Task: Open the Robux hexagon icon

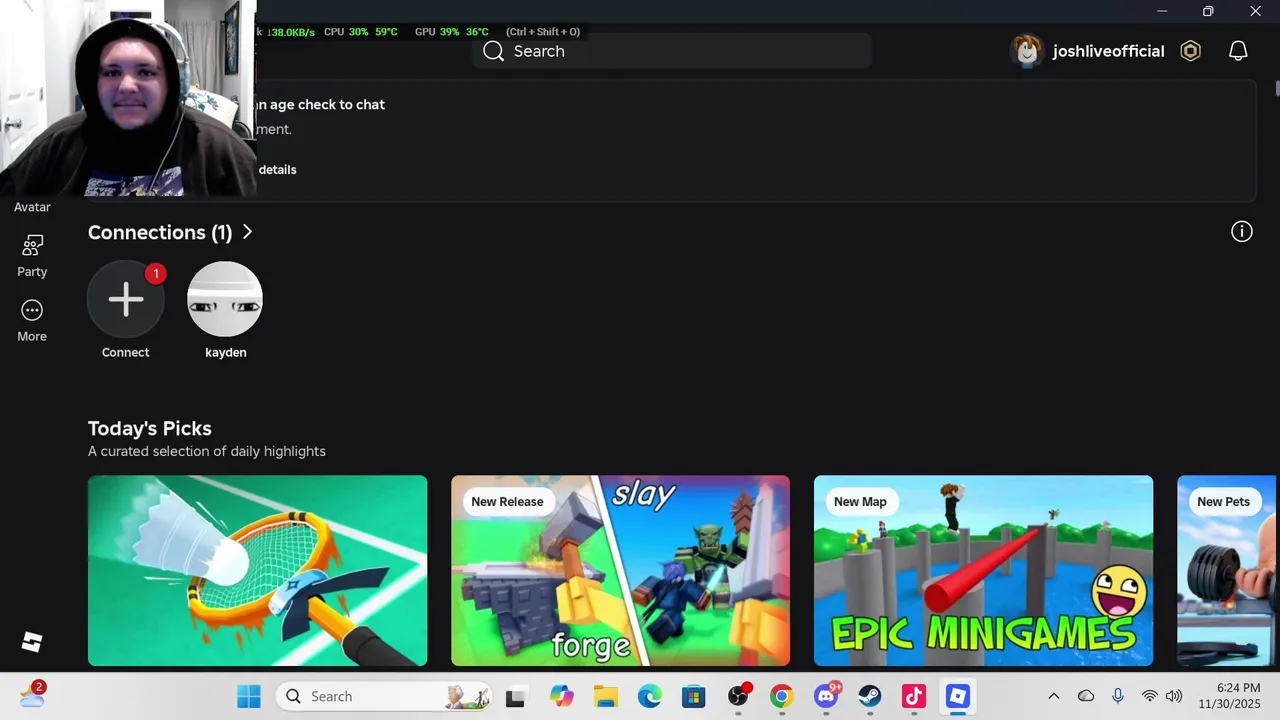Action: 1190,51
